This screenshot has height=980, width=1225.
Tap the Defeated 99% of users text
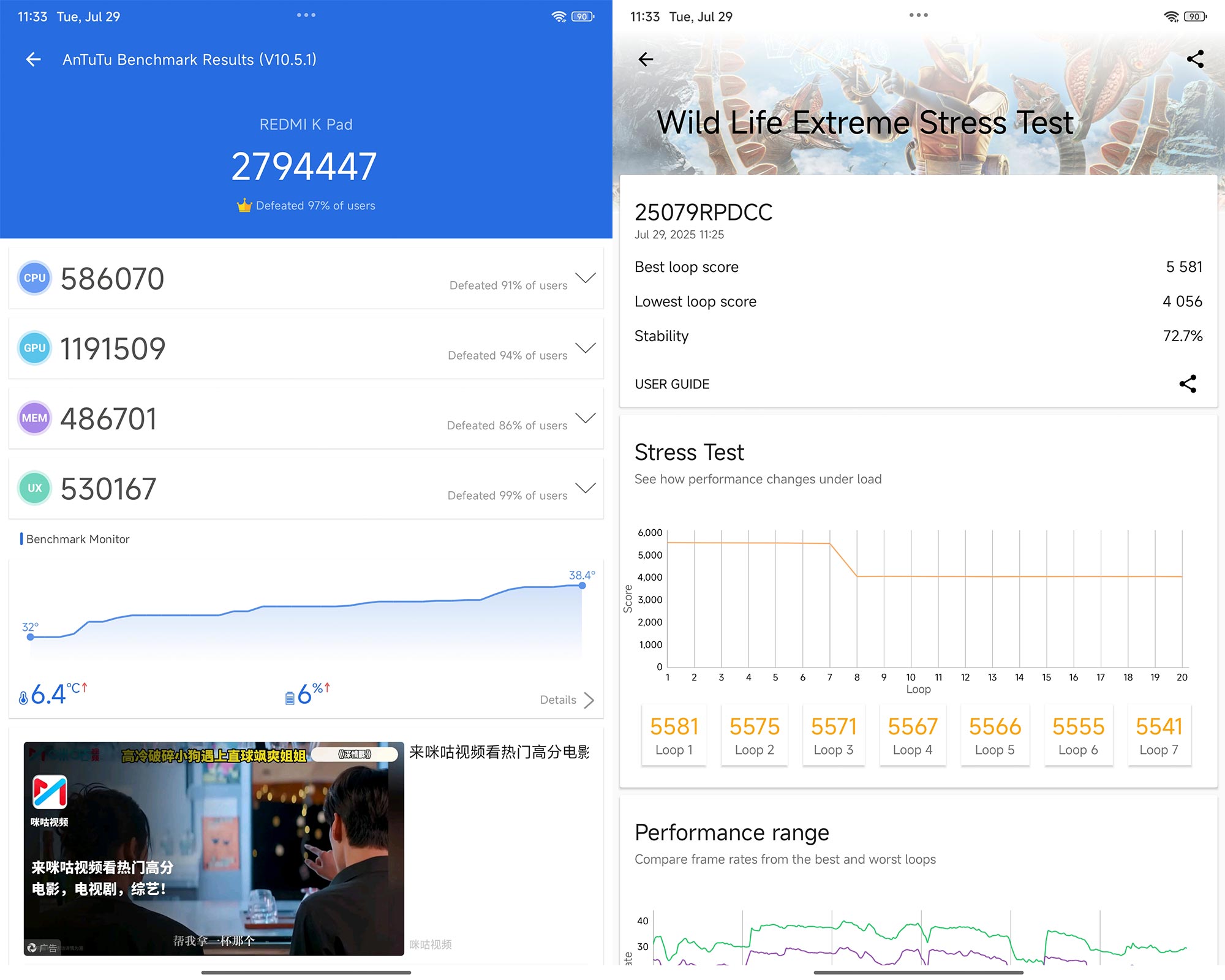tap(507, 496)
